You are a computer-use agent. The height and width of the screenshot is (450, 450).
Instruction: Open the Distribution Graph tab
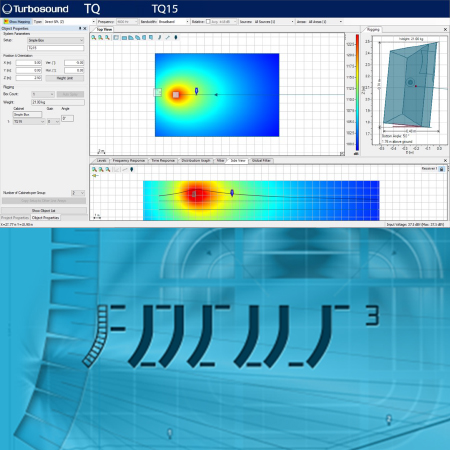tap(196, 161)
